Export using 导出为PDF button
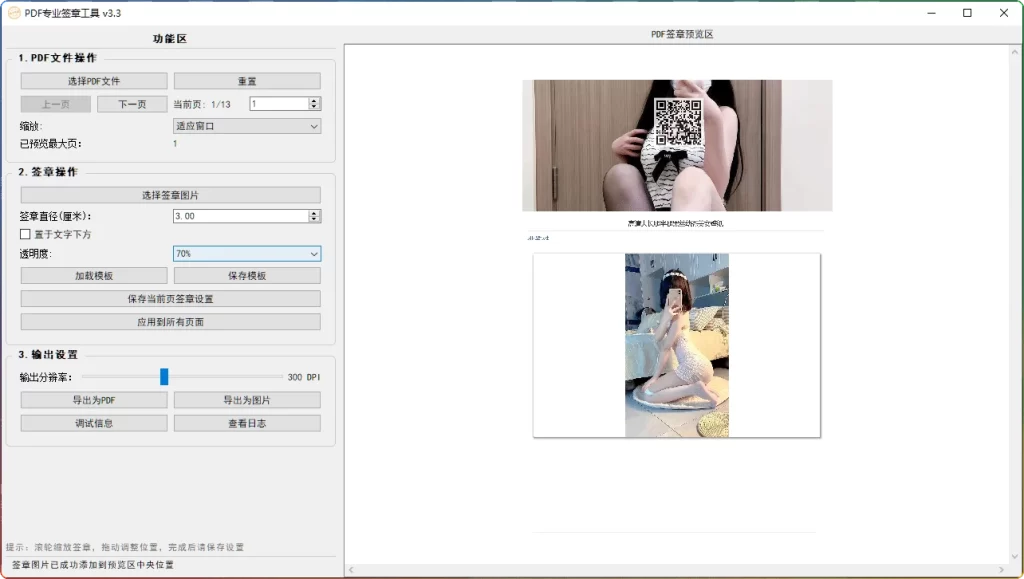Viewport: 1024px width, 579px height. pyautogui.click(x=94, y=400)
